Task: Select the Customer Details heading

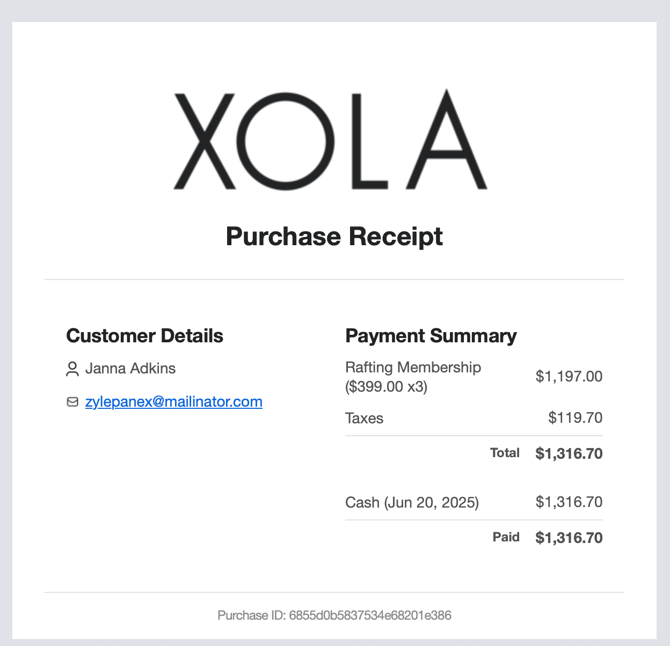Action: 144,335
